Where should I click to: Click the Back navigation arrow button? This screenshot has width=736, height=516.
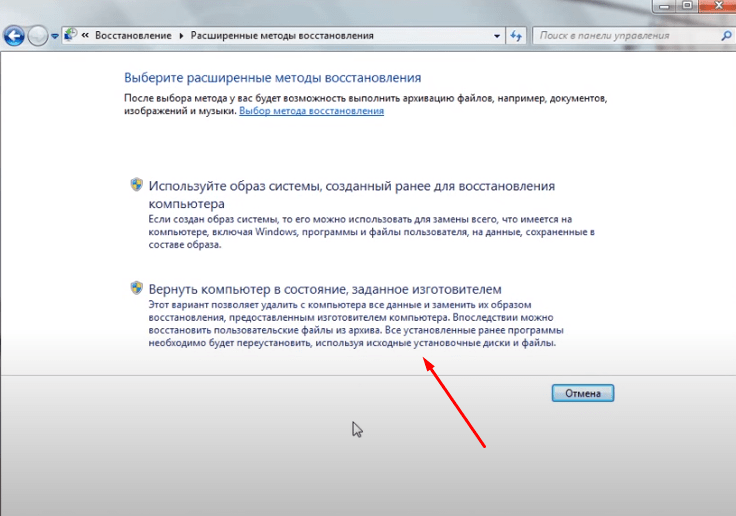pyautogui.click(x=15, y=36)
